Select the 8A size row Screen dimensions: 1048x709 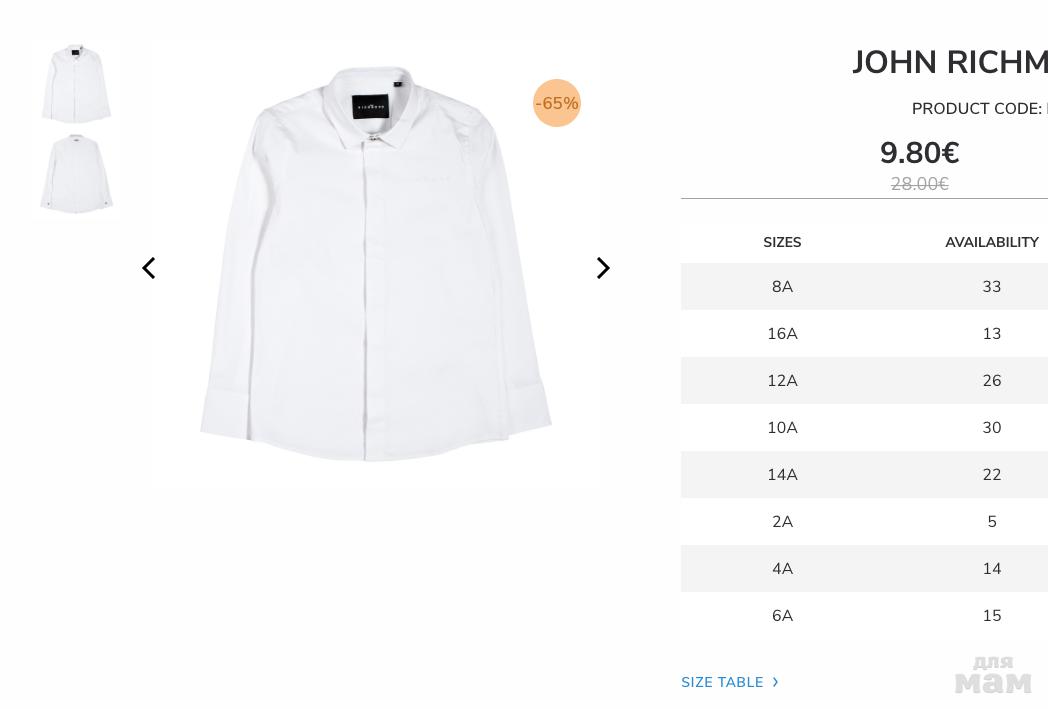[x=782, y=287]
